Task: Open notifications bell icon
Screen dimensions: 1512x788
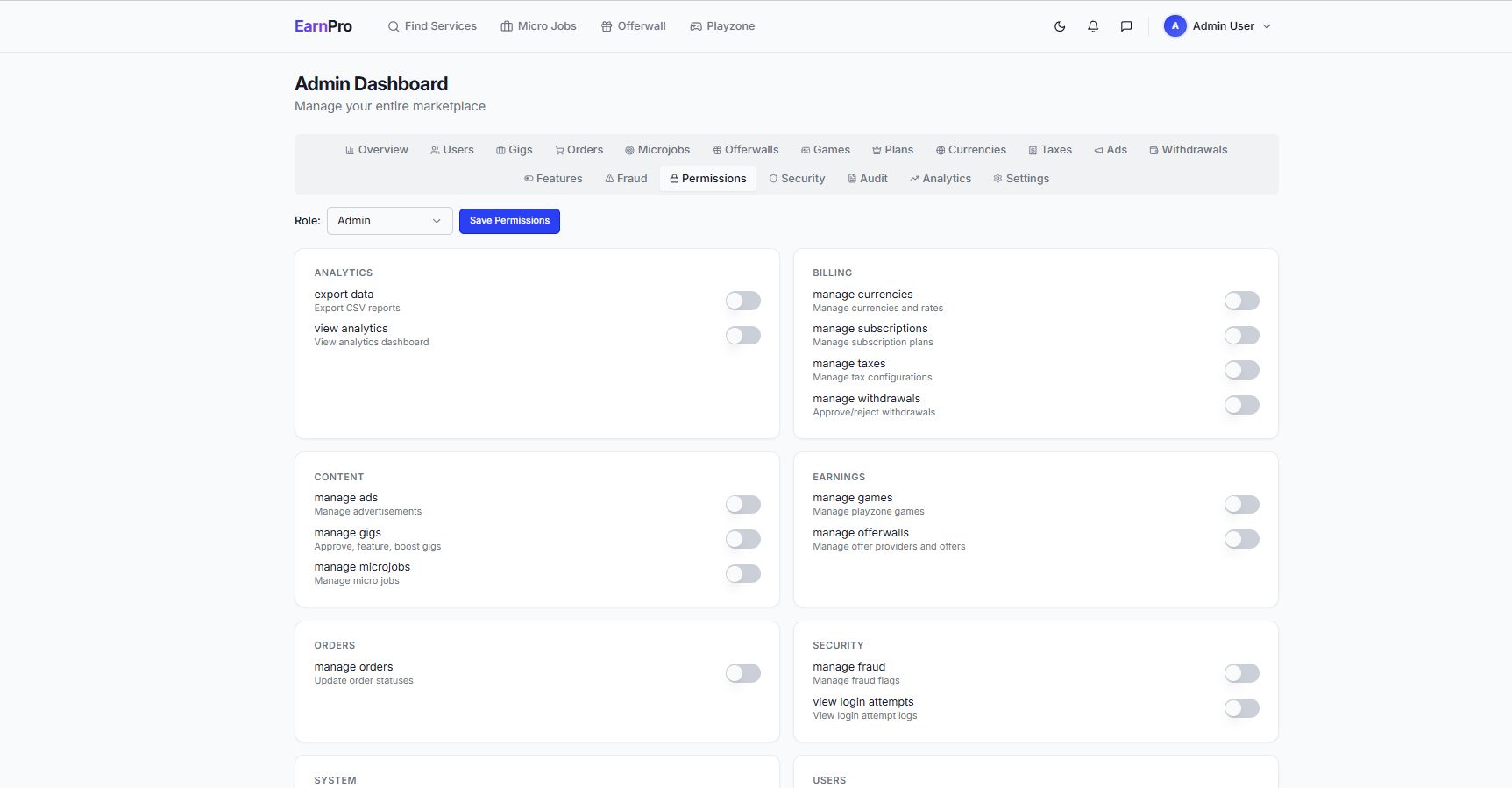Action: [x=1093, y=26]
